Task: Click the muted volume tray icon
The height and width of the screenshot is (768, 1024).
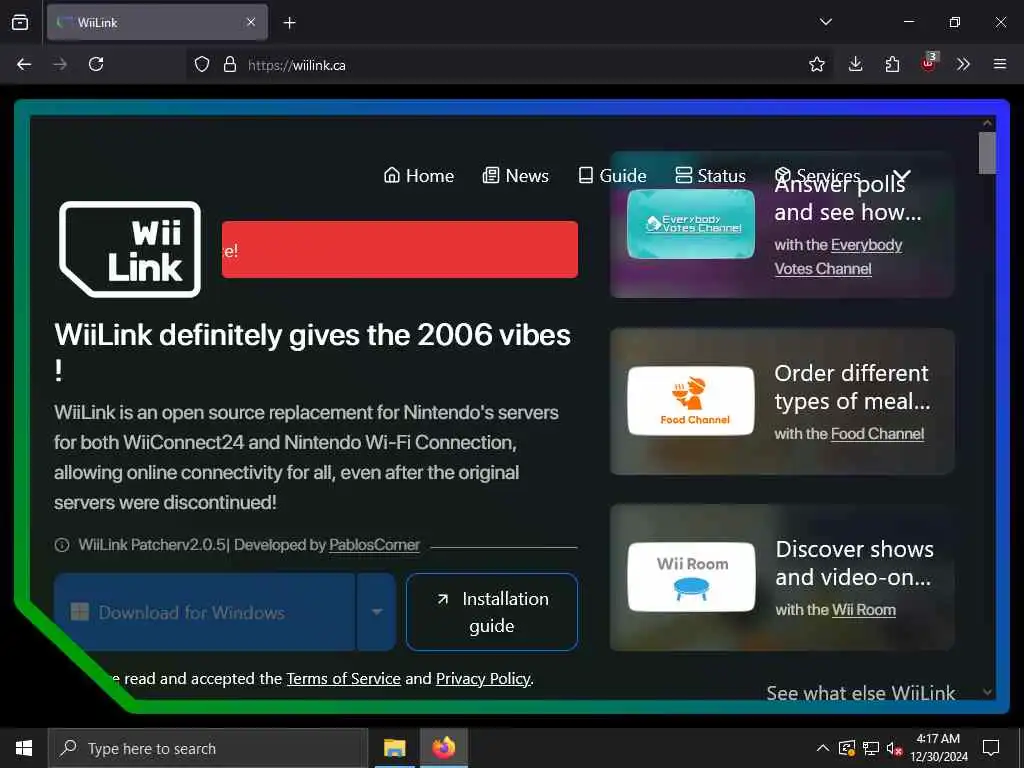Action: click(895, 748)
